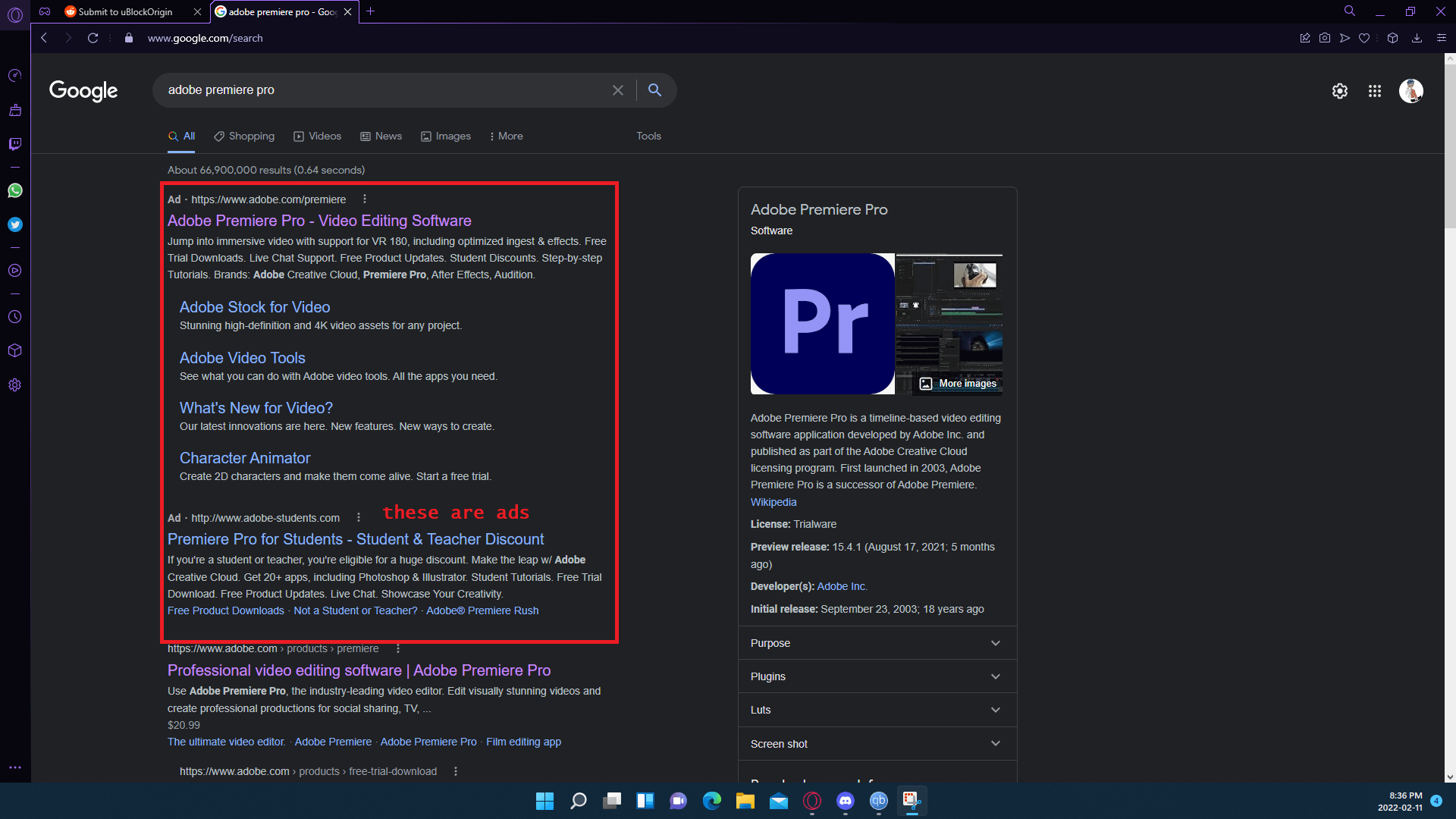The image size is (1456, 819).
Task: Click More images in knowledge panel
Action: (958, 384)
